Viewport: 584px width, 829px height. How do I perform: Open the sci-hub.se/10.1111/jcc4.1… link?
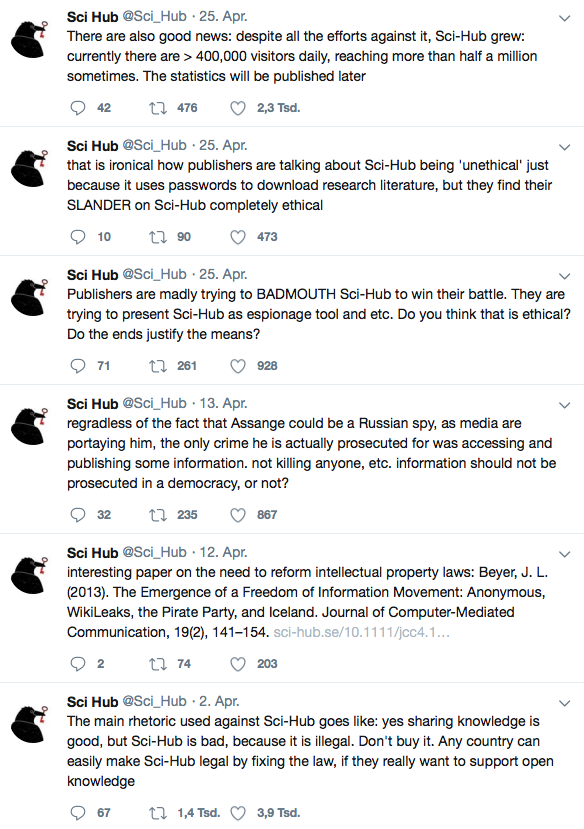click(x=361, y=632)
